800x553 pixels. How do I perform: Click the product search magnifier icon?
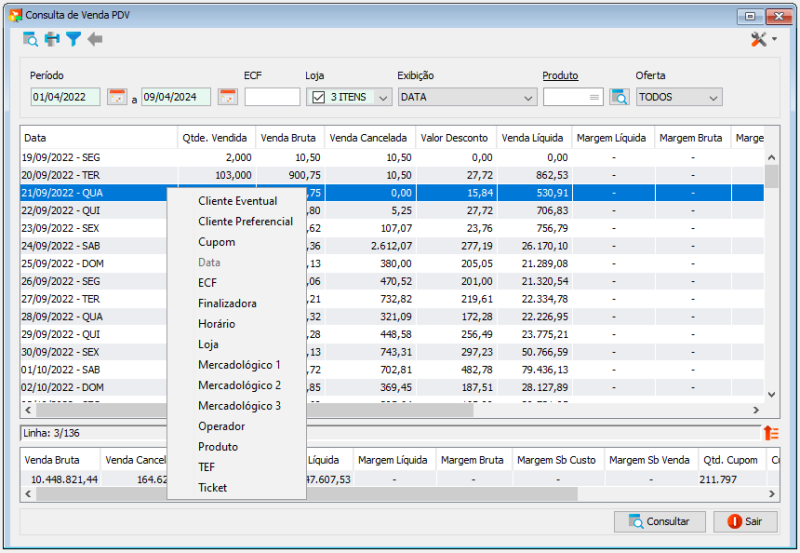click(619, 97)
